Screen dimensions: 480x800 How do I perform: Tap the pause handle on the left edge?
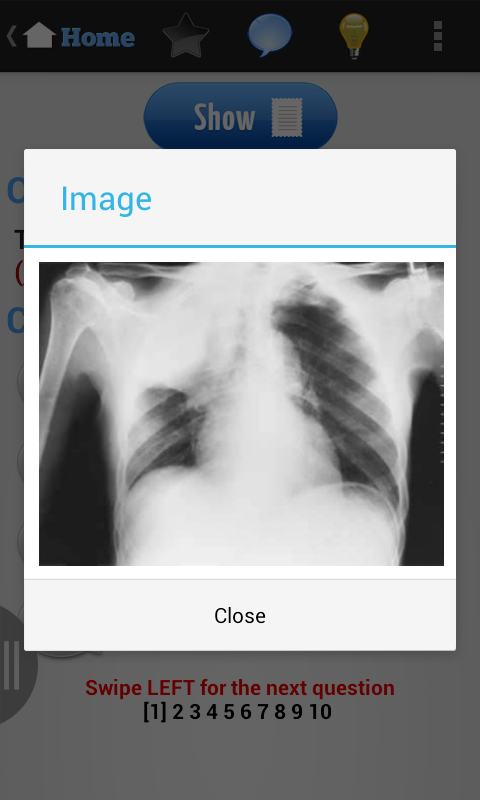[x=12, y=665]
